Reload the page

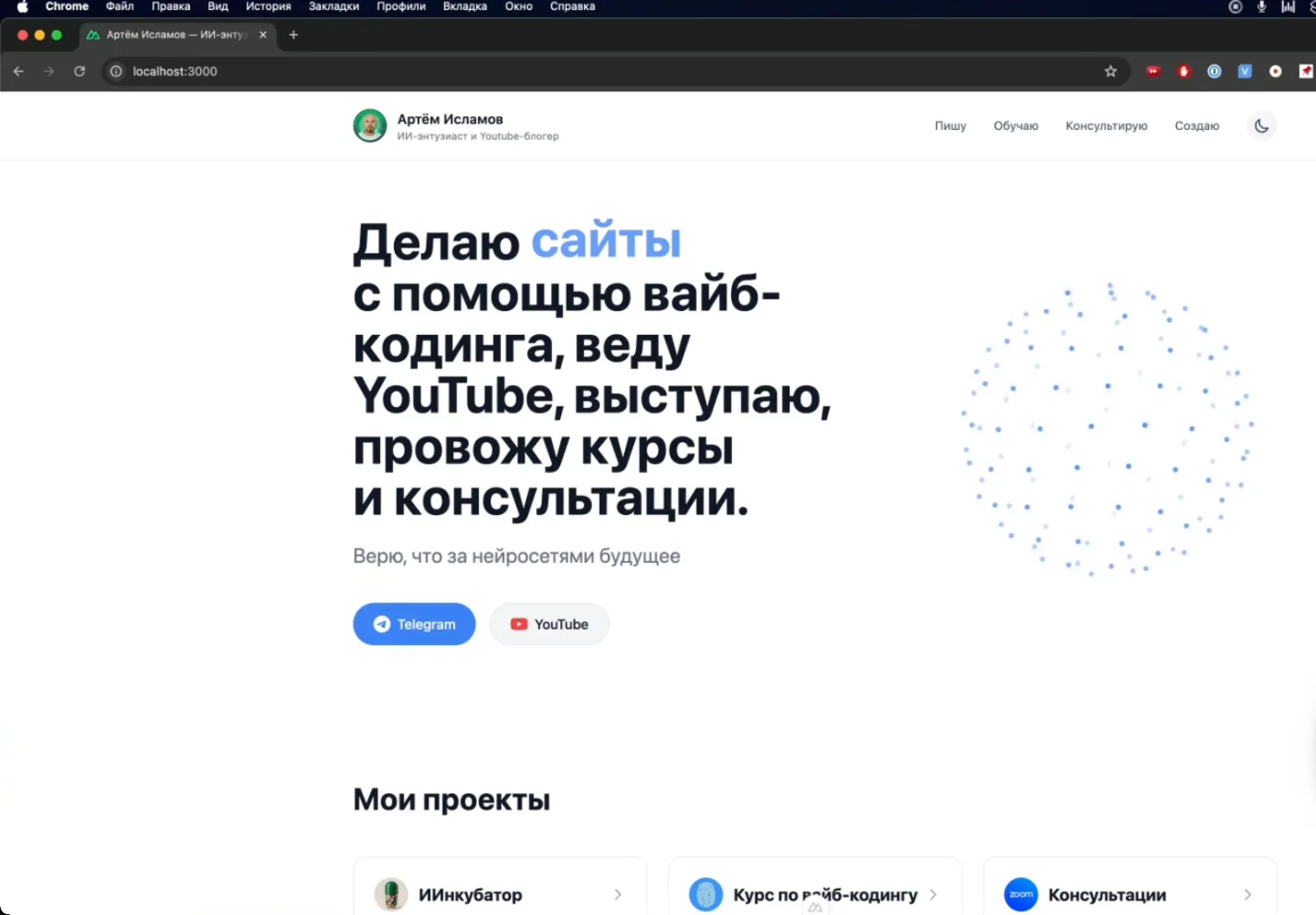(x=80, y=72)
